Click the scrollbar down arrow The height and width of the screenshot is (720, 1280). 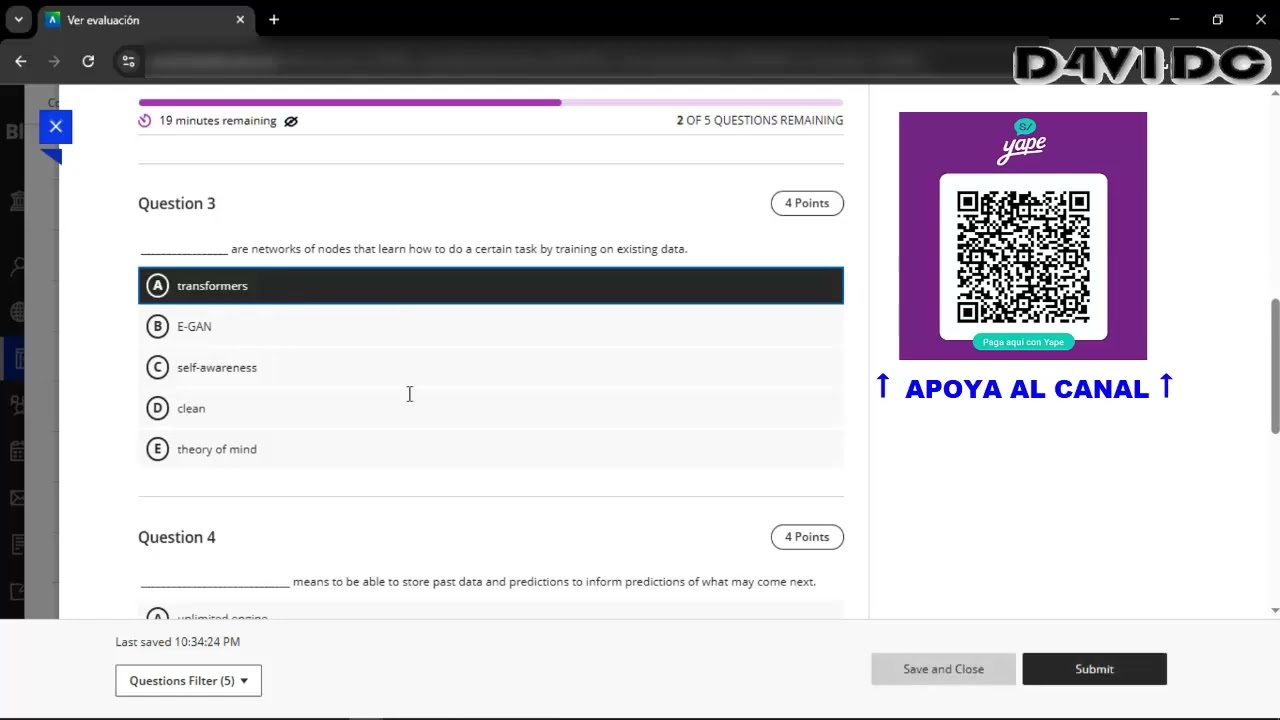pyautogui.click(x=1274, y=610)
